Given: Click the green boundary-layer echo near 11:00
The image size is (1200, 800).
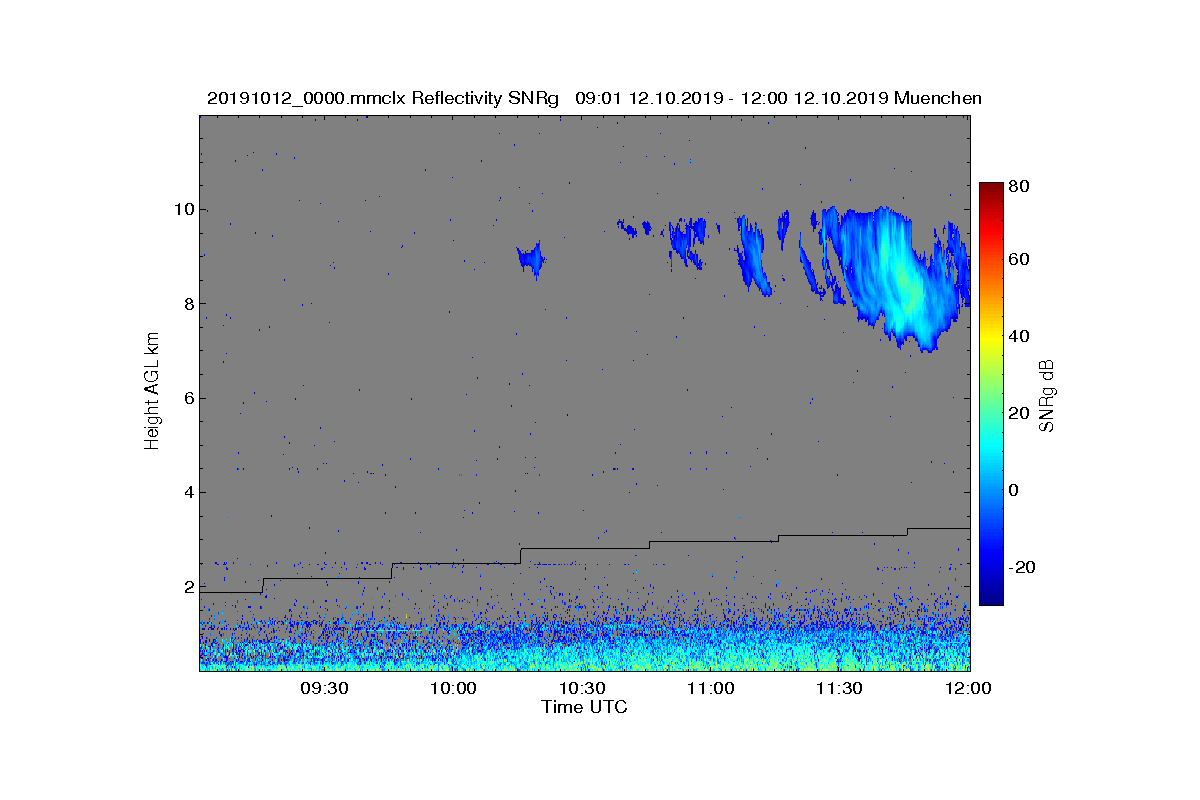Looking at the screenshot, I should click(711, 655).
